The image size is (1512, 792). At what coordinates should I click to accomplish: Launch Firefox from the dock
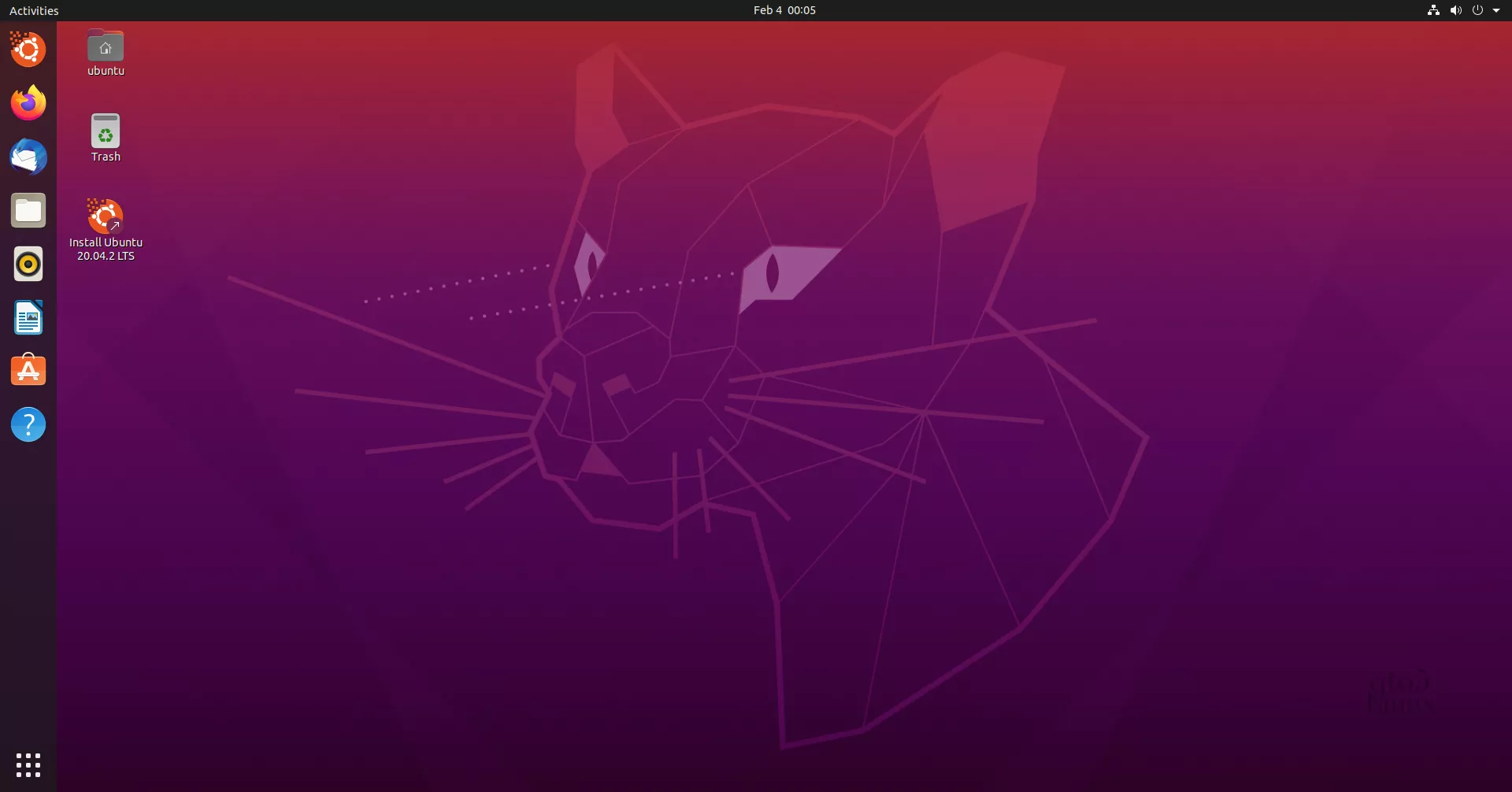pos(28,103)
